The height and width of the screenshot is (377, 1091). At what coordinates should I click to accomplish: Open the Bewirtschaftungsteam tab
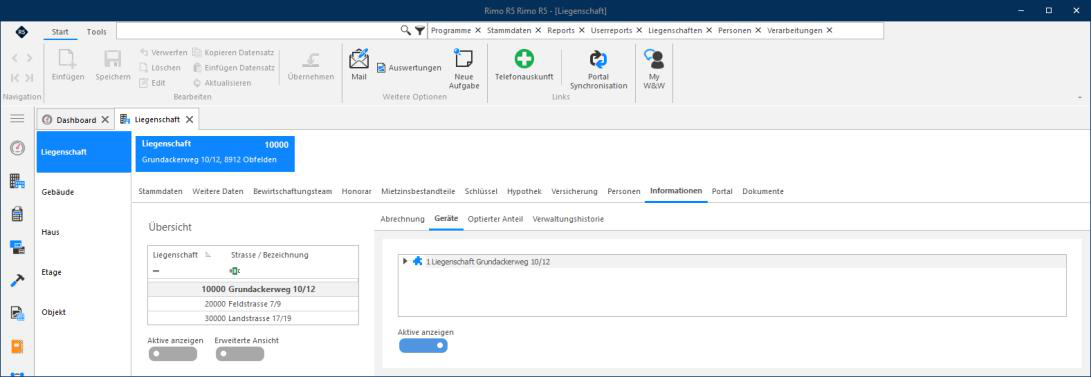click(x=292, y=191)
